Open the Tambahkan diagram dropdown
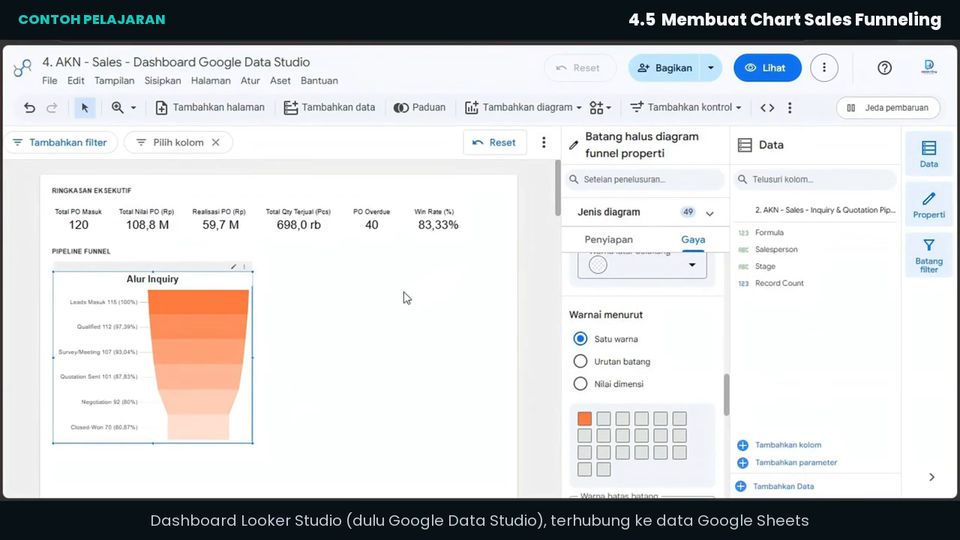This screenshot has height=540, width=960. pyautogui.click(x=523, y=108)
